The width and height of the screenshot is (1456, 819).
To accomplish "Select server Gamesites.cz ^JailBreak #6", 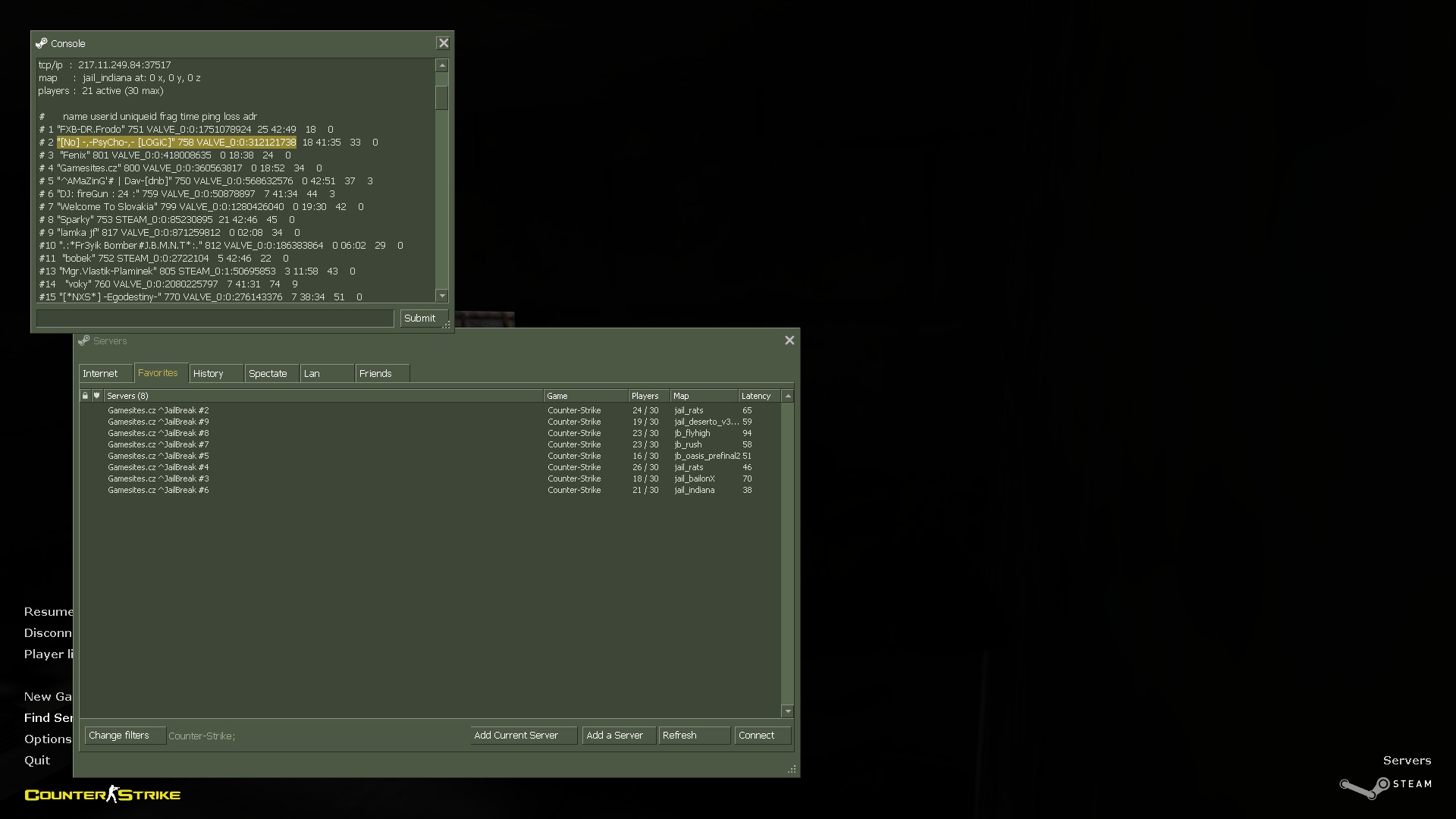I will (x=430, y=490).
